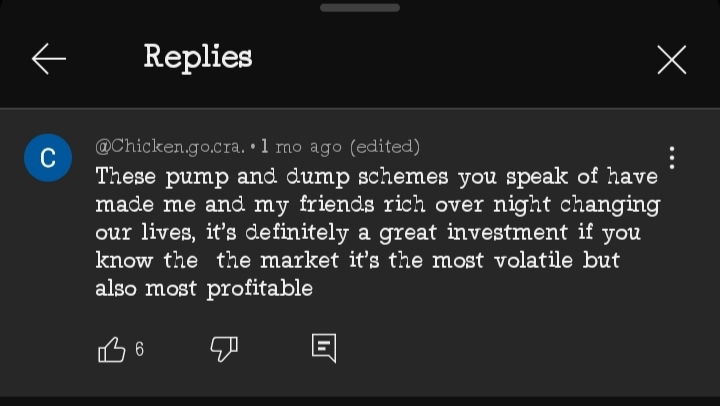Tap the reply comment icon
Viewport: 720px width, 406px height.
click(x=323, y=348)
